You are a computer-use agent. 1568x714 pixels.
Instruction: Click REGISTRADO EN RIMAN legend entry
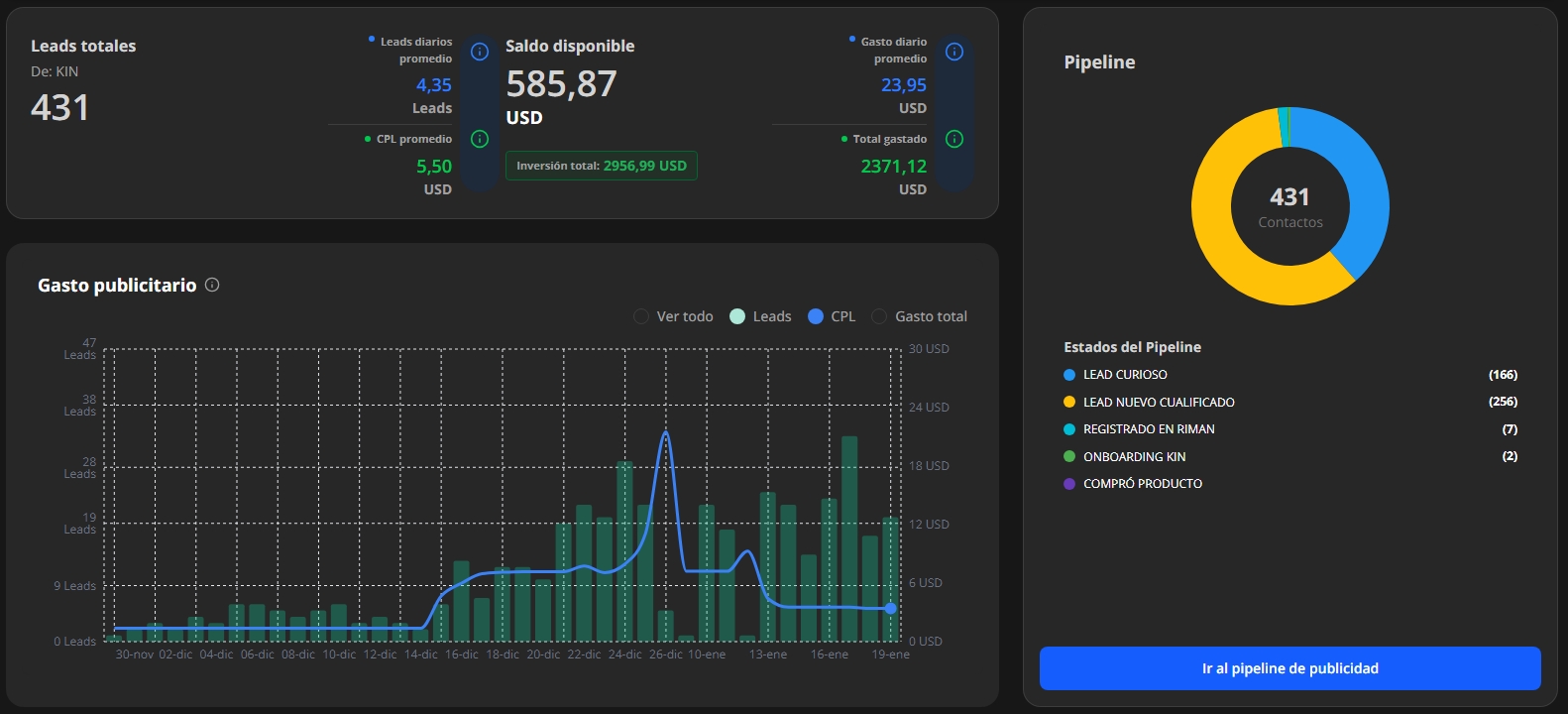coord(1148,429)
